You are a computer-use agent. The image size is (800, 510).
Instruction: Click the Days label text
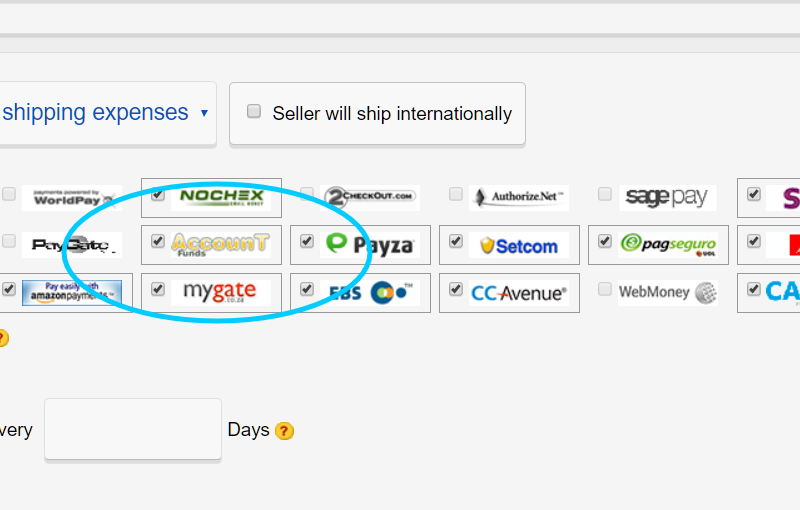[x=248, y=429]
